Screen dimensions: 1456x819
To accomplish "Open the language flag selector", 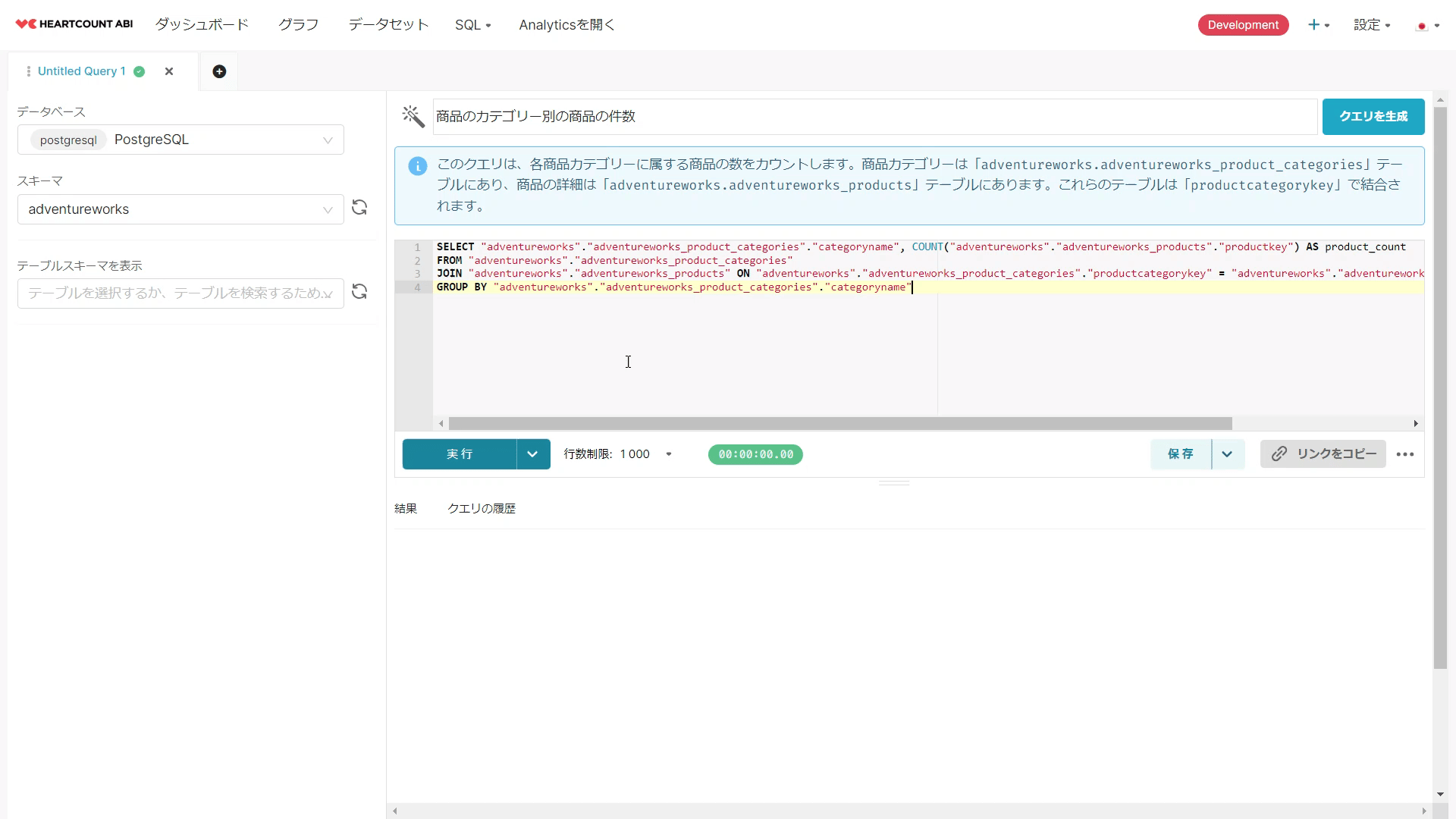I will coord(1427,26).
